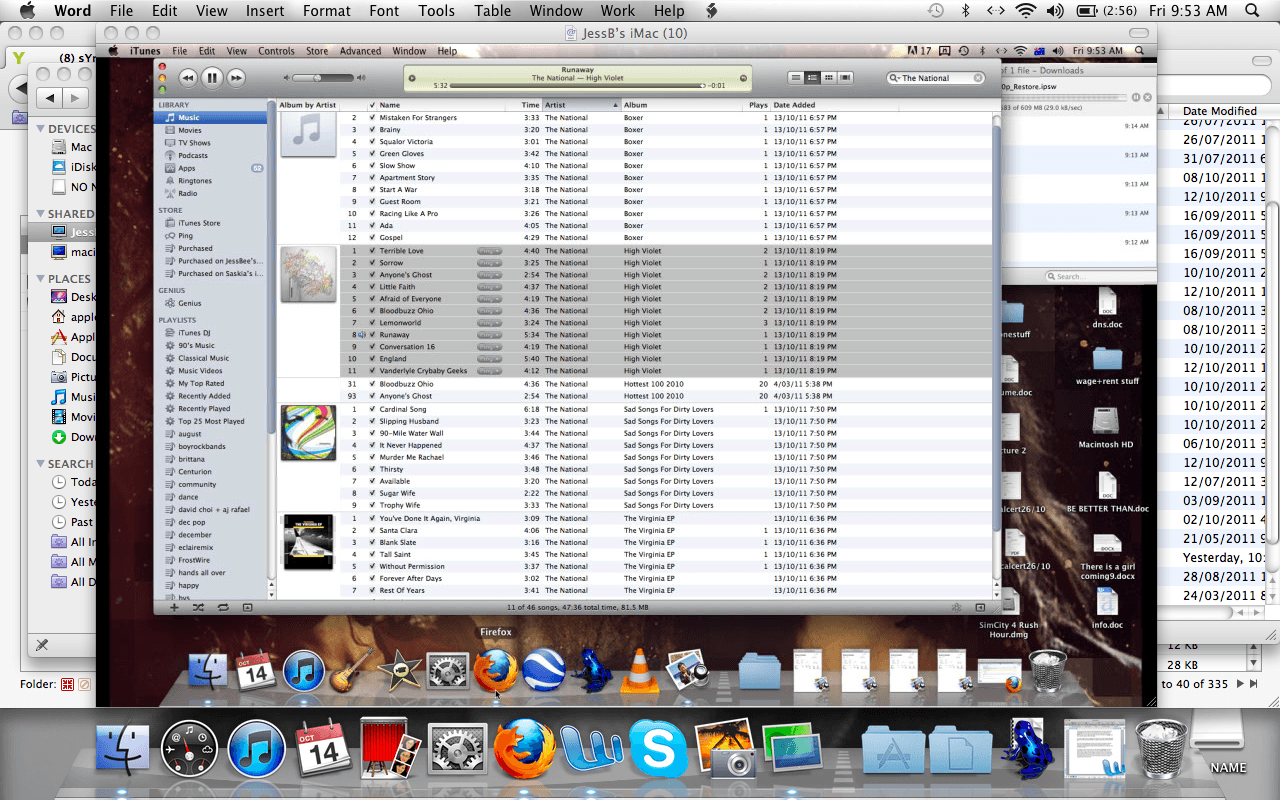
Task: Open Word's Format menu
Action: pos(327,11)
